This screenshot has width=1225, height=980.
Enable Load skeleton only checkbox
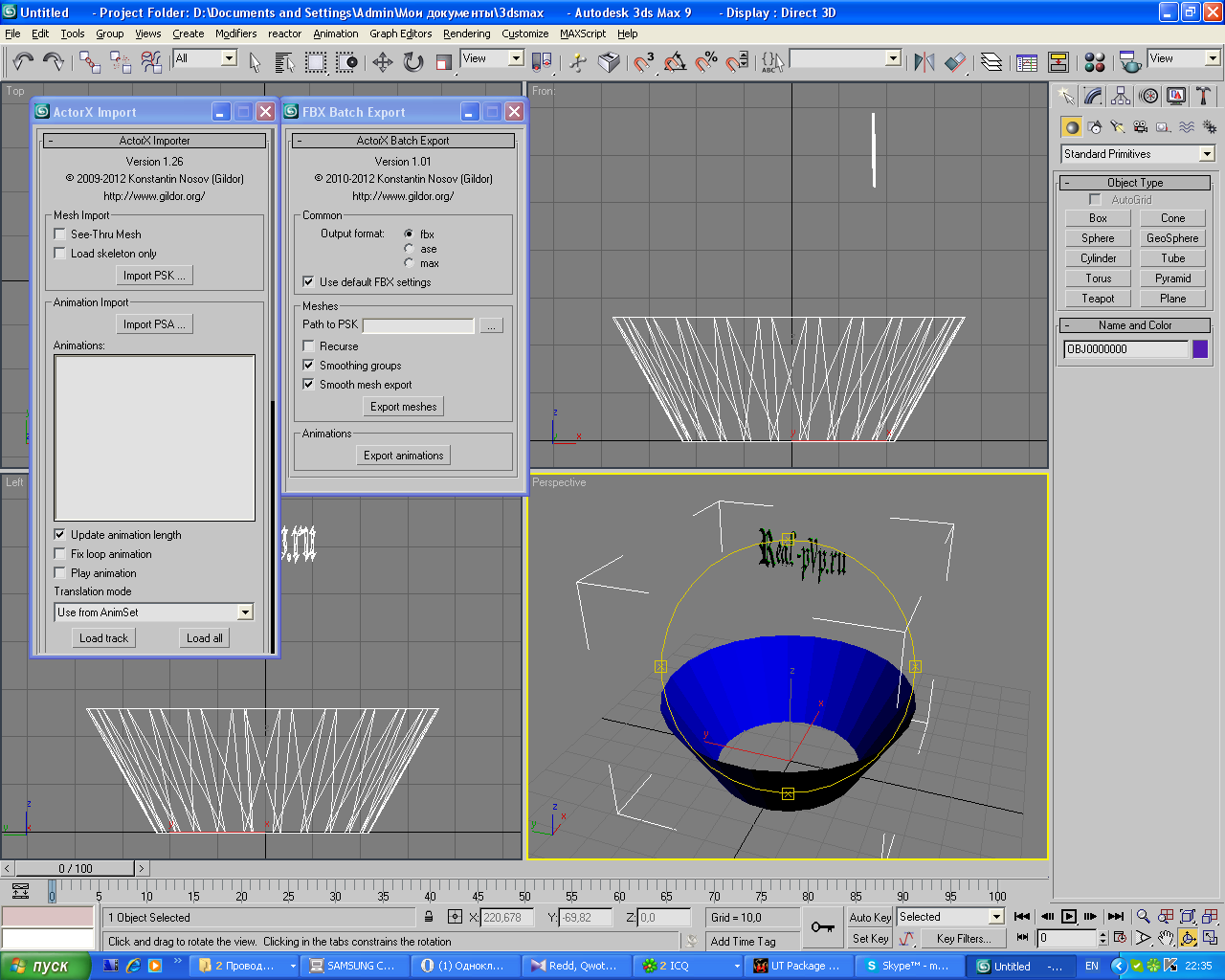(x=59, y=253)
